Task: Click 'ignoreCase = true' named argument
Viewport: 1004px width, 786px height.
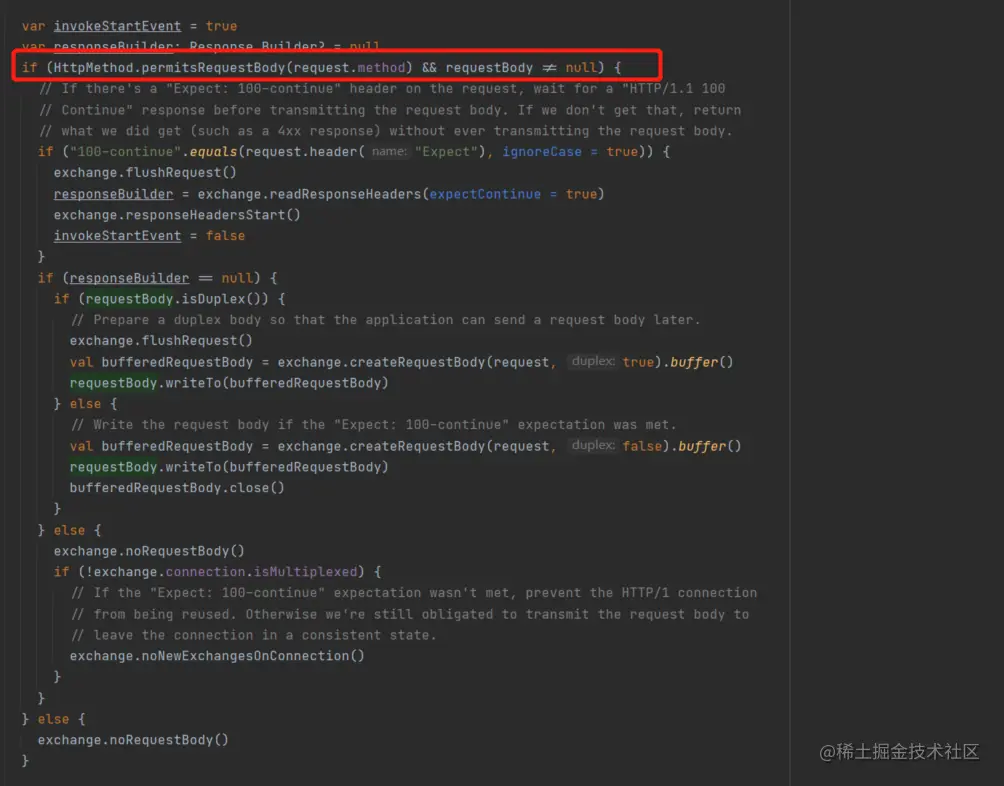Action: 570,152
